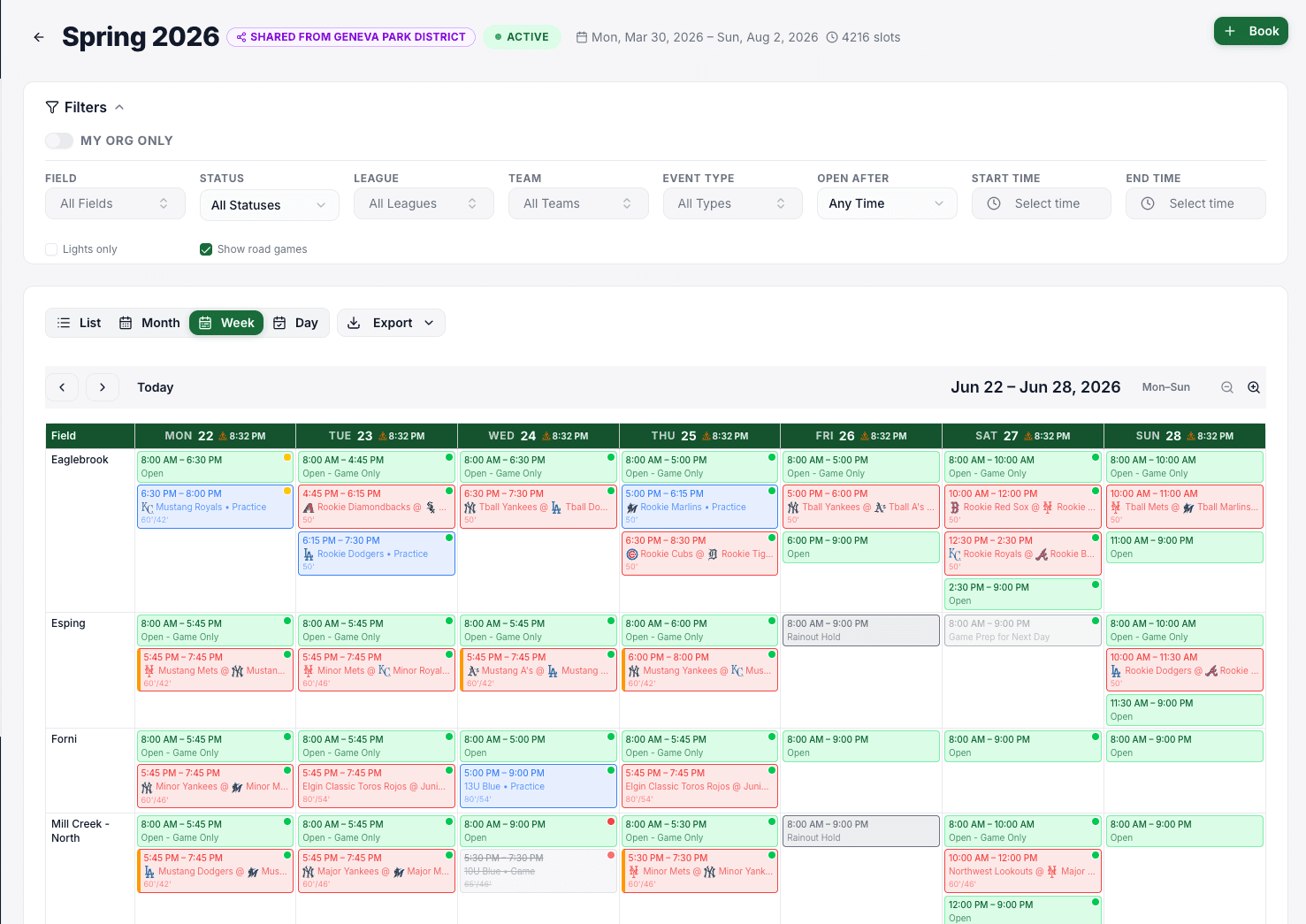Click the green status dot on Monday Esping open slot
Viewport: 1306px width, 924px height.
(287, 621)
